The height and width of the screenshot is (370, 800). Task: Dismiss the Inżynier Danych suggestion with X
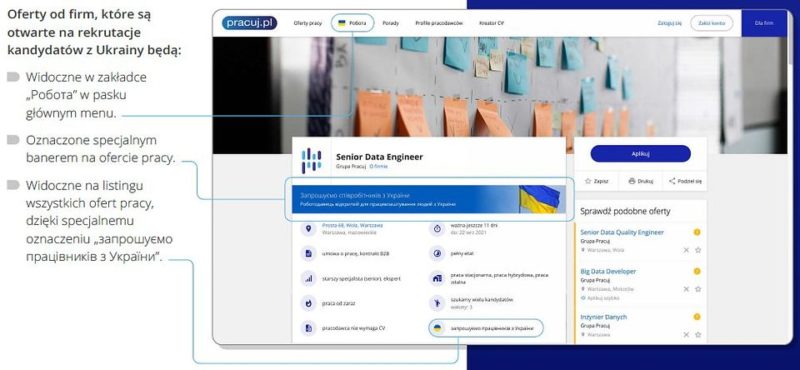pyautogui.click(x=686, y=335)
